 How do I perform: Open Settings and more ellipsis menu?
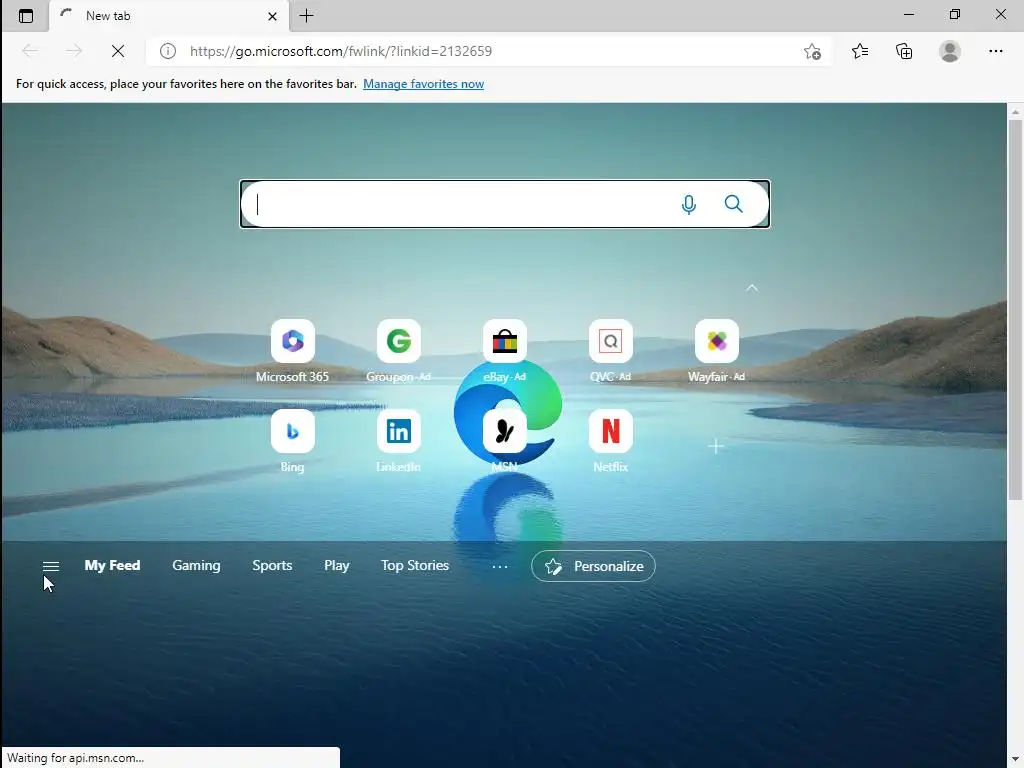[995, 51]
